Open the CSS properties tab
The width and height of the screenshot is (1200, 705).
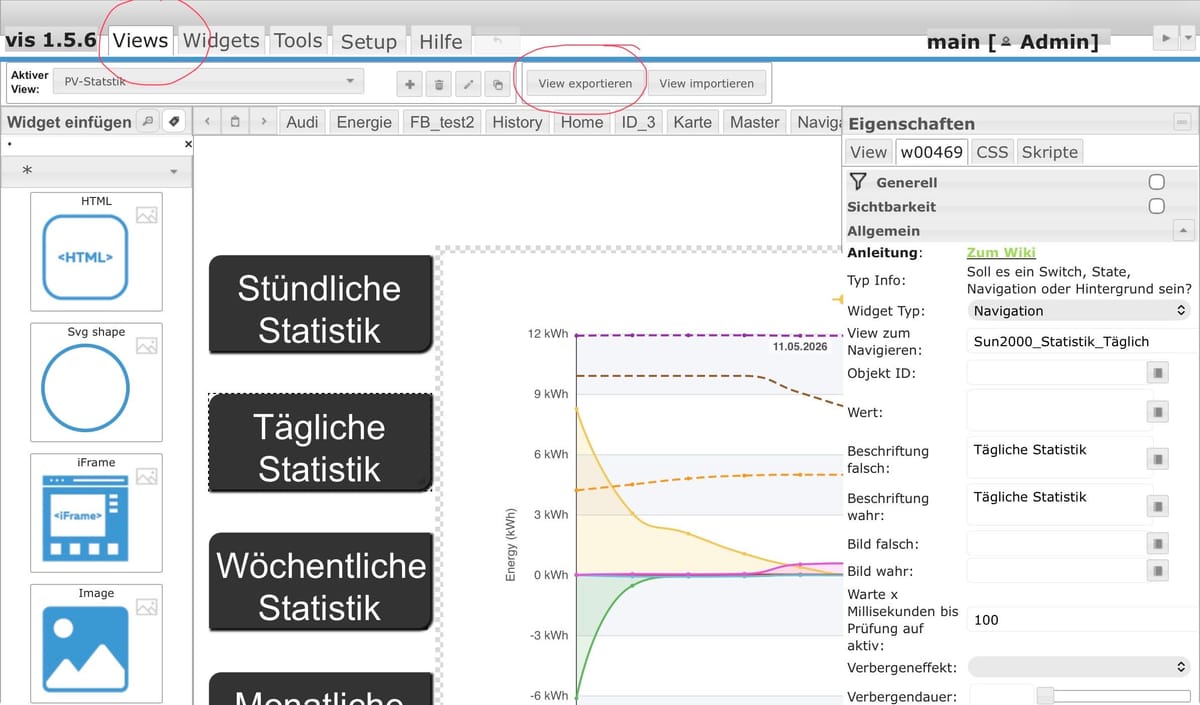click(992, 152)
